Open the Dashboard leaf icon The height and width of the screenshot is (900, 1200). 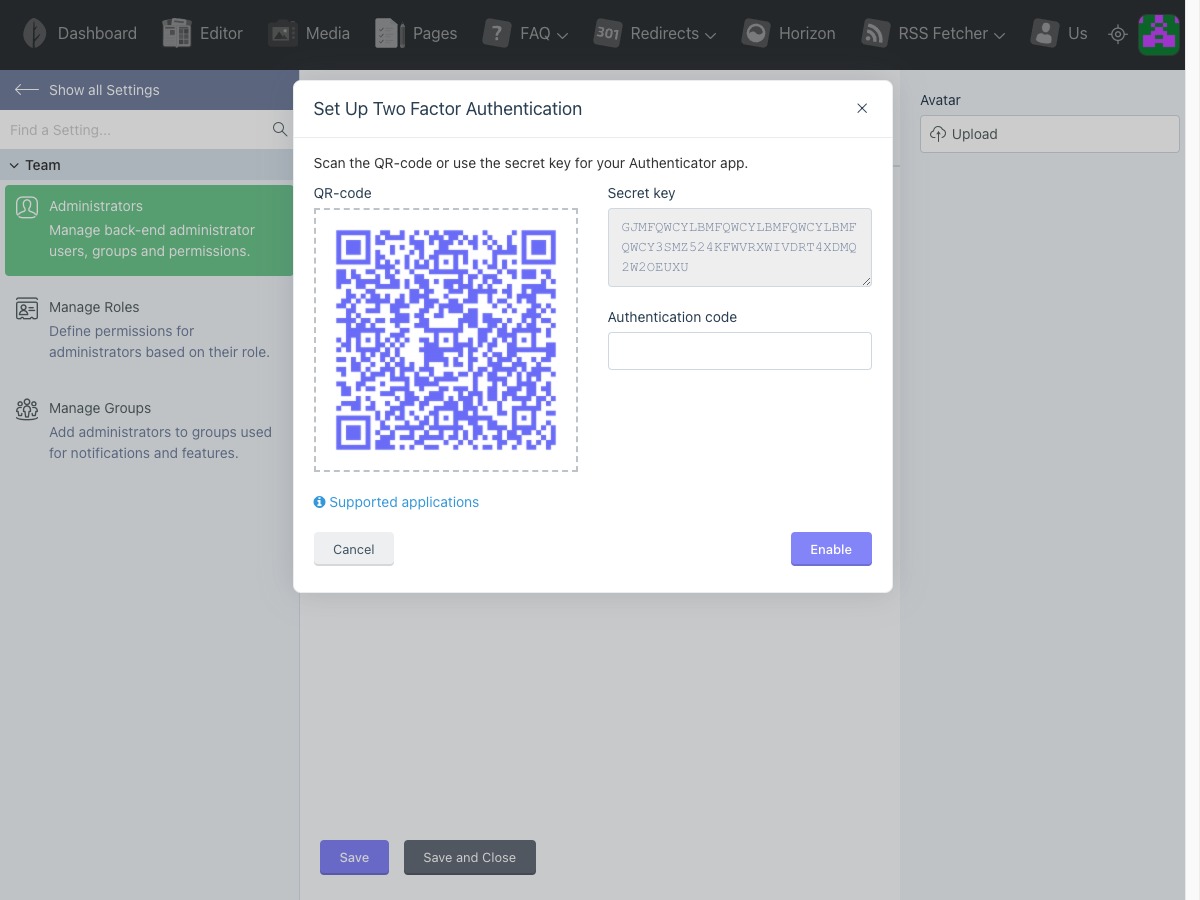tap(34, 33)
